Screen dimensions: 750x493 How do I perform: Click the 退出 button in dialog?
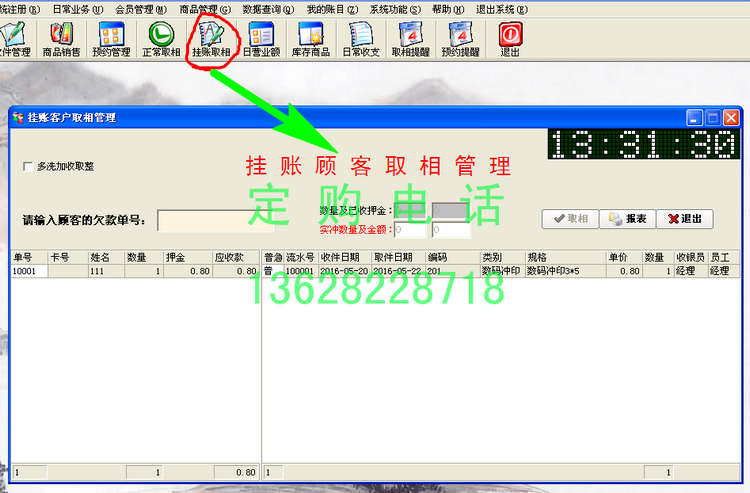pyautogui.click(x=685, y=219)
